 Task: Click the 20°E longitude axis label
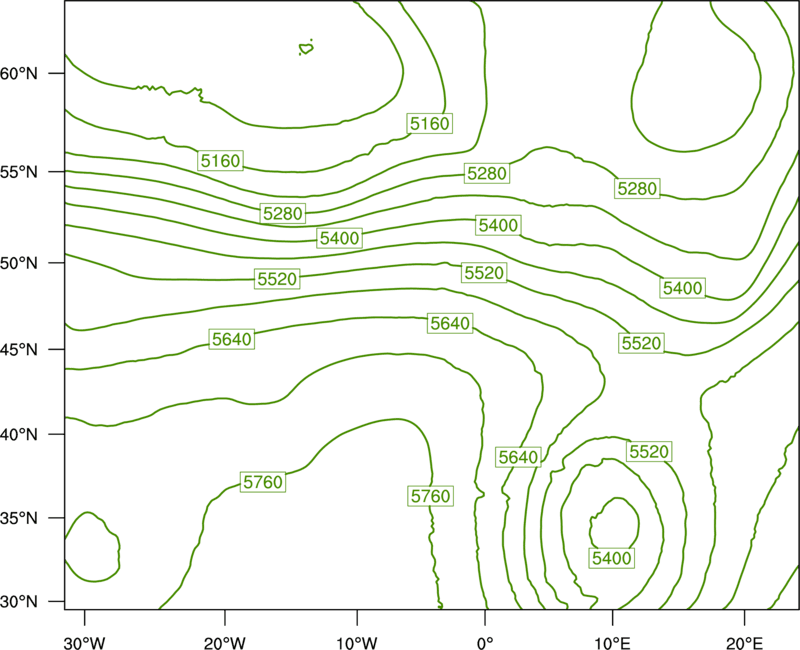[x=744, y=643]
